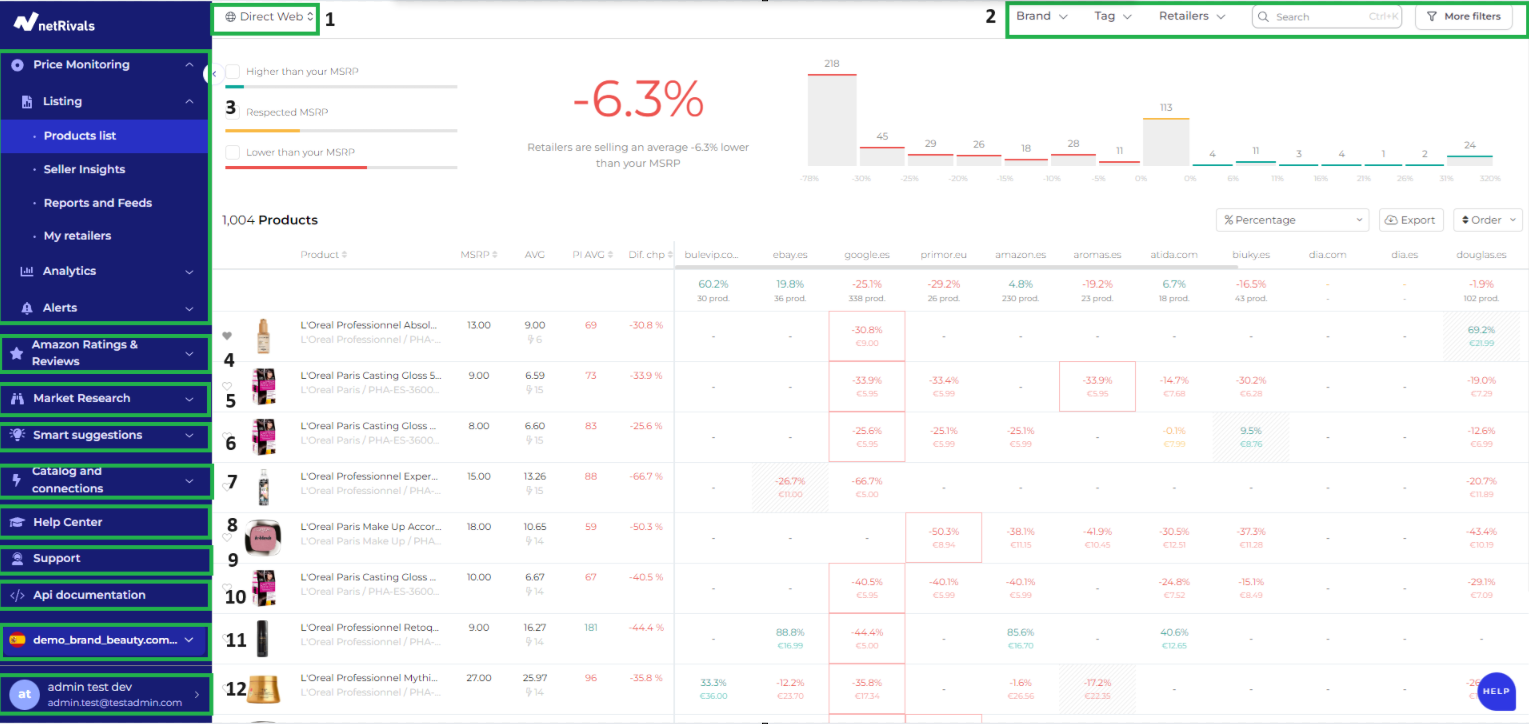The width and height of the screenshot is (1529, 724).
Task: Click the Smart suggestions lightbulb icon
Action: tap(17, 436)
